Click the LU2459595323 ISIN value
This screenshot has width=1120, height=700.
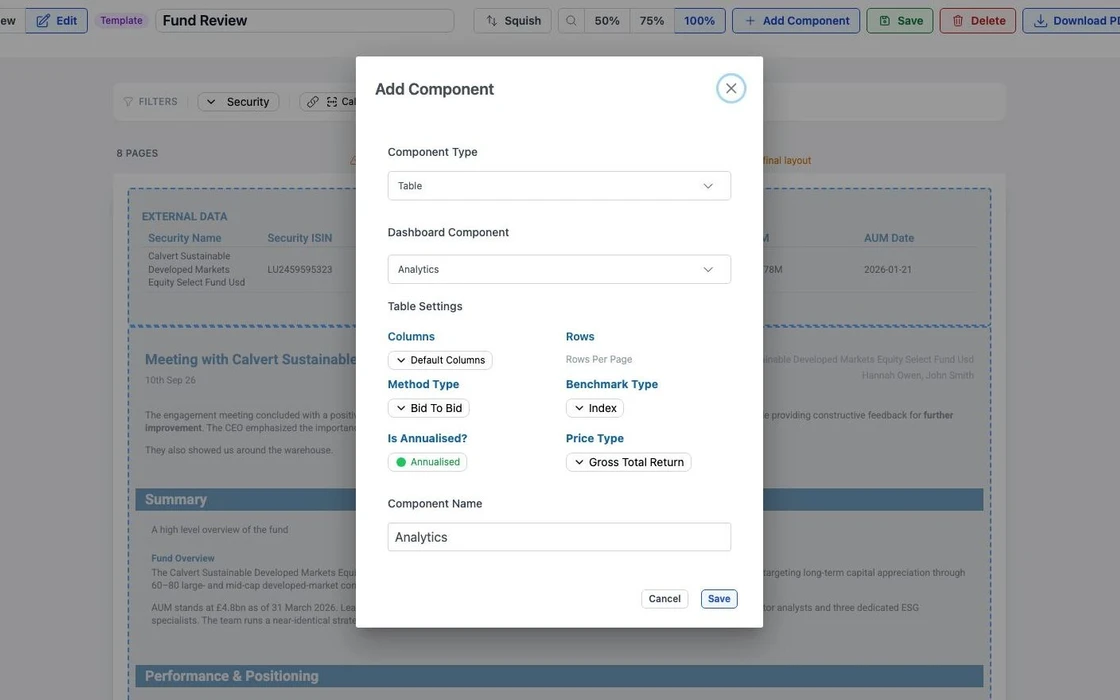point(299,269)
